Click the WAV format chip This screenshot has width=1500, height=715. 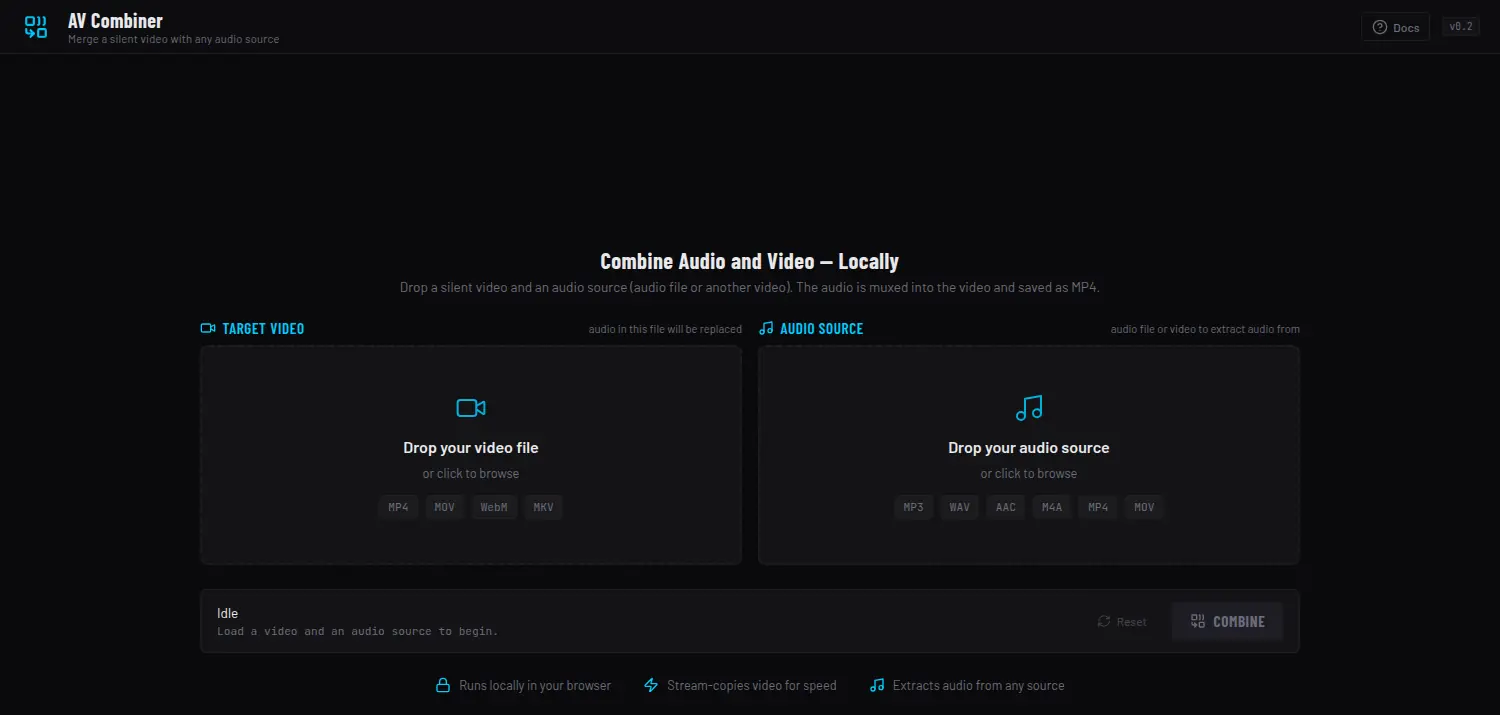click(960, 507)
